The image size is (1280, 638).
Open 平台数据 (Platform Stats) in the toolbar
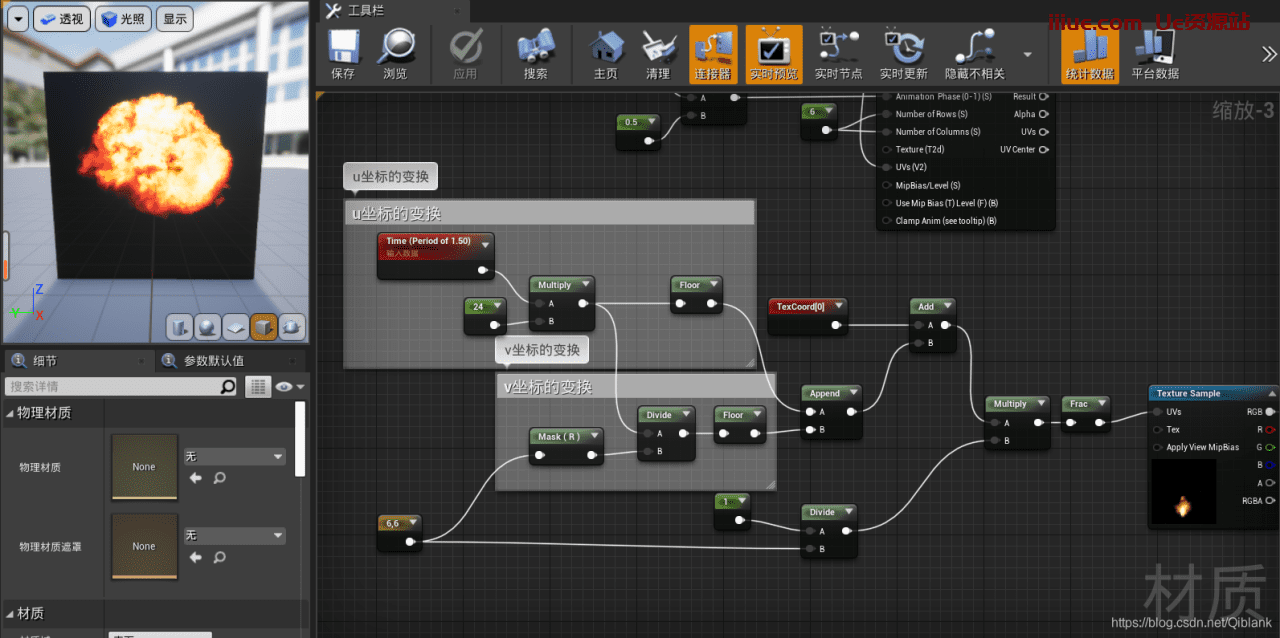tap(1155, 54)
